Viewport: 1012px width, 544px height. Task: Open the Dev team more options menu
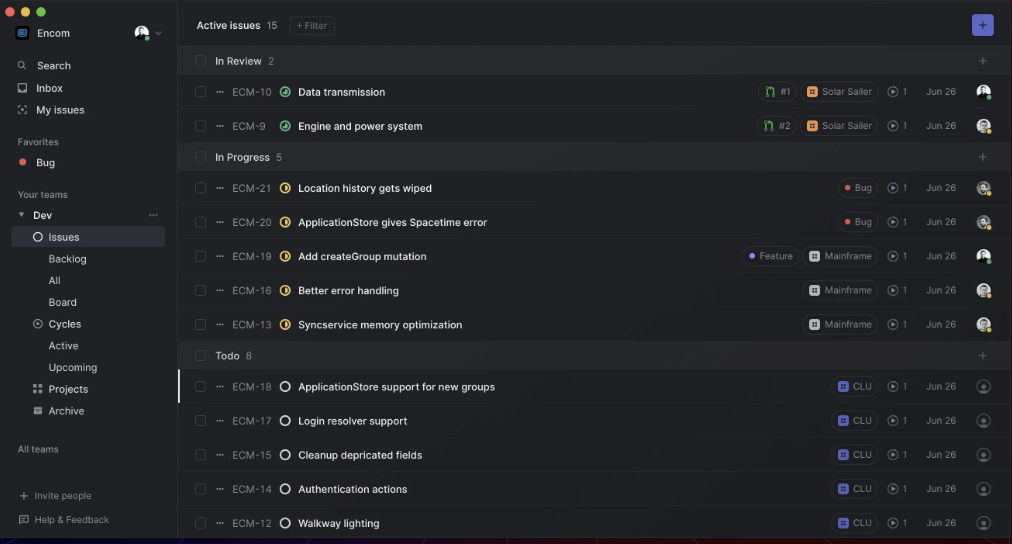[153, 215]
